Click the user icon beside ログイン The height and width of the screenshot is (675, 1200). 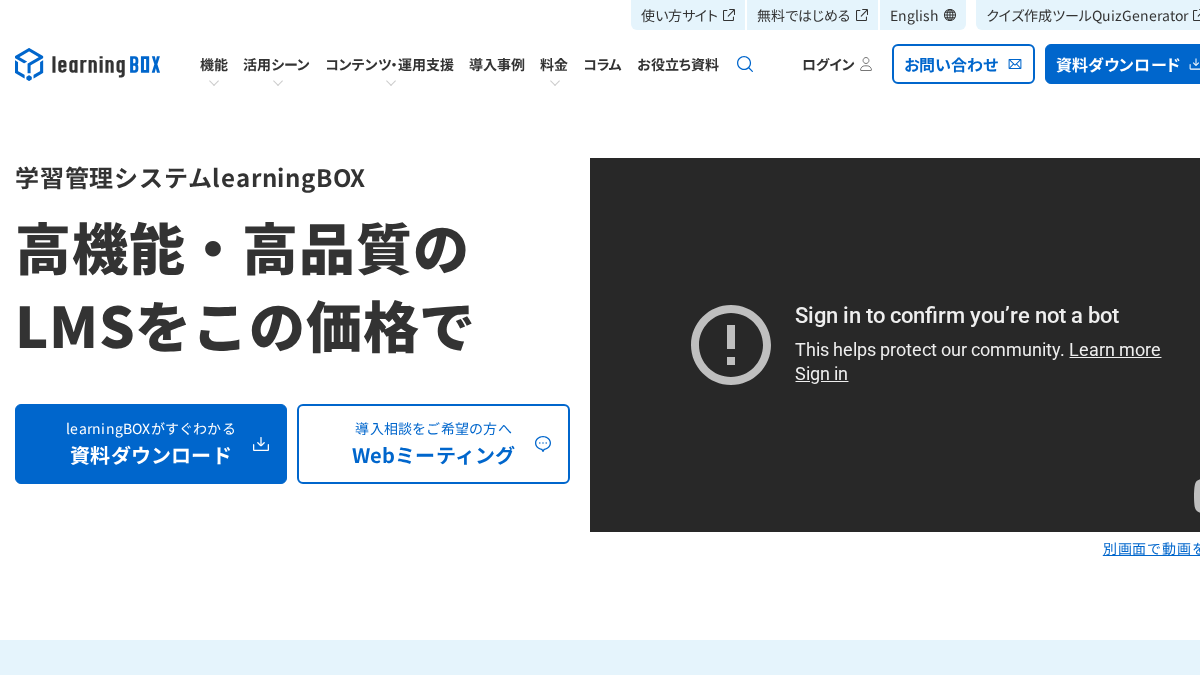click(866, 64)
